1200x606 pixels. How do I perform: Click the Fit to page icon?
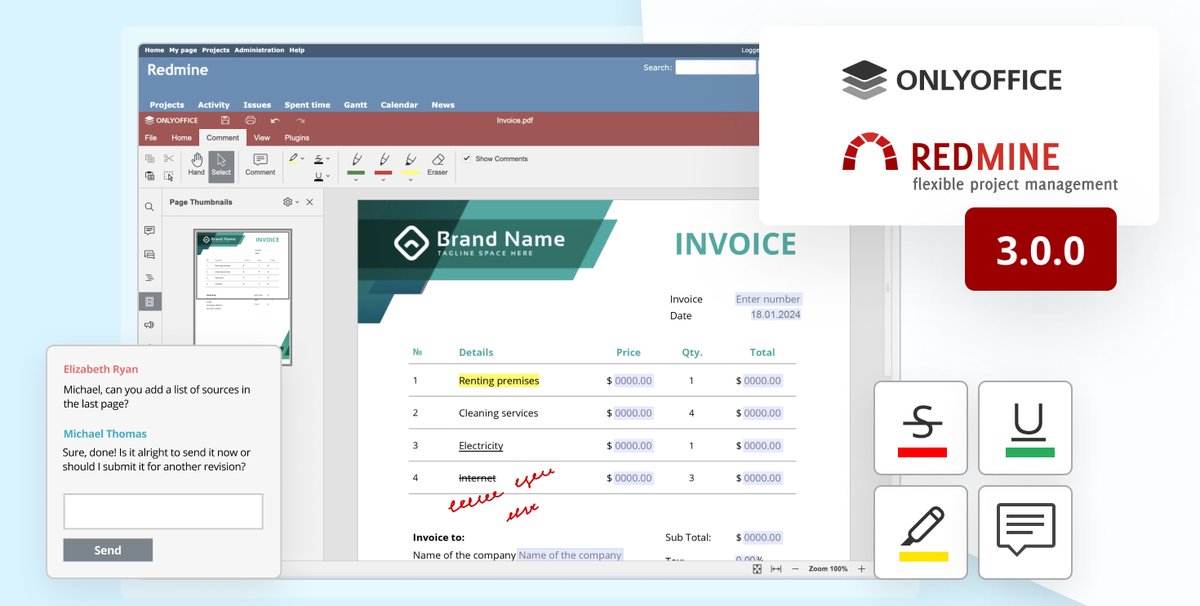click(757, 569)
